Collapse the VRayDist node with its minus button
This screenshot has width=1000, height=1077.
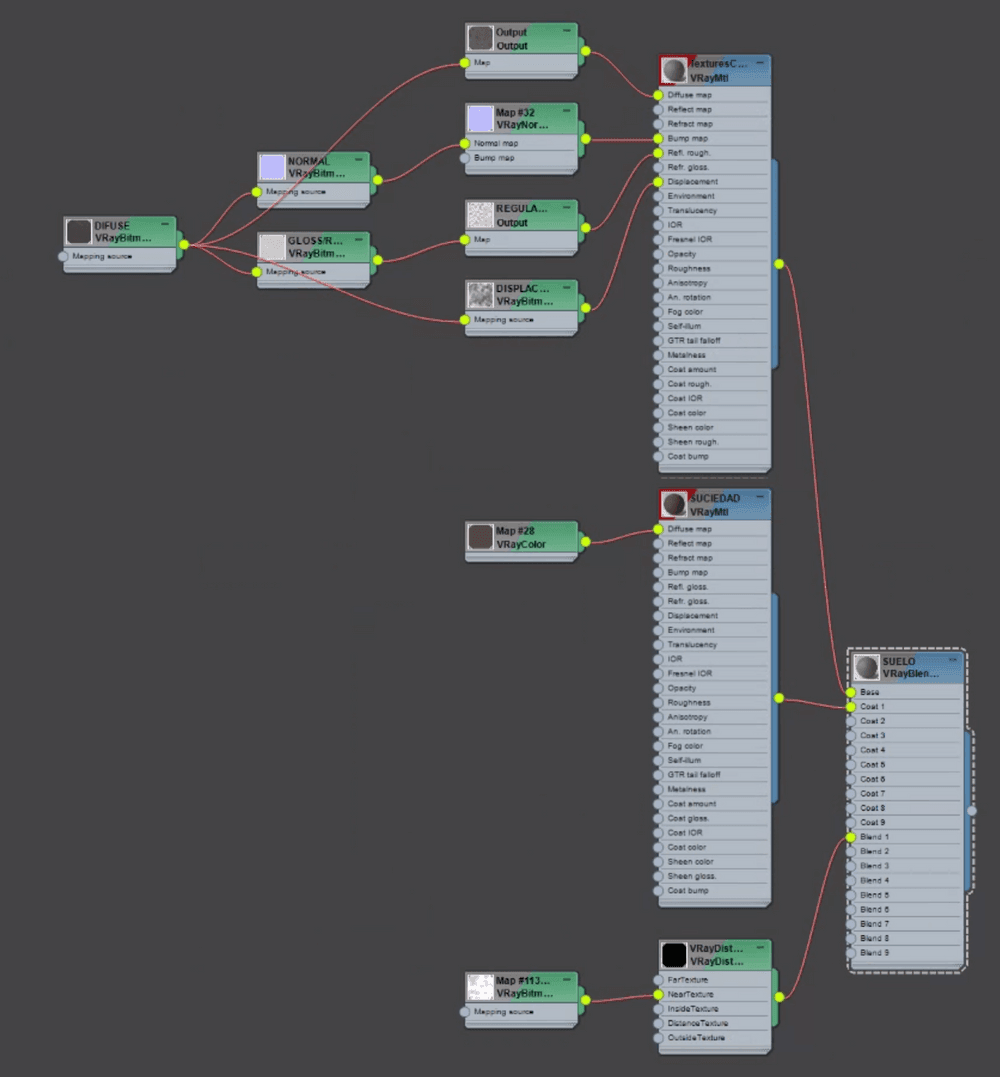pos(760,947)
